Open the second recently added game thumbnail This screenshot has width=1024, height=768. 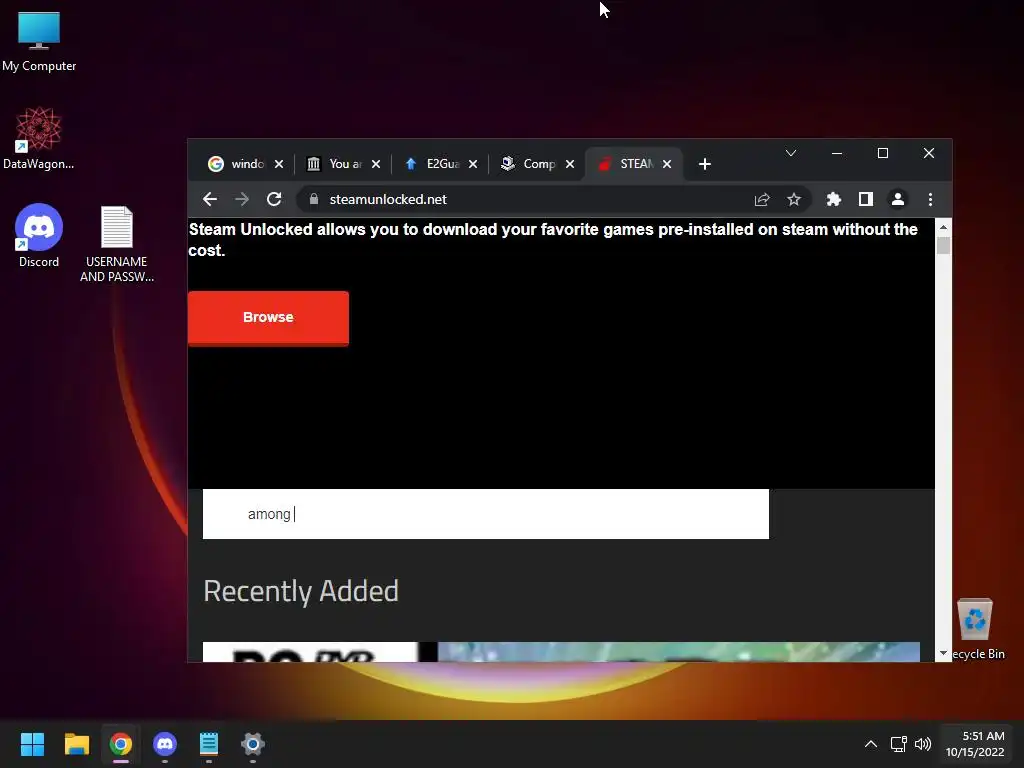679,652
